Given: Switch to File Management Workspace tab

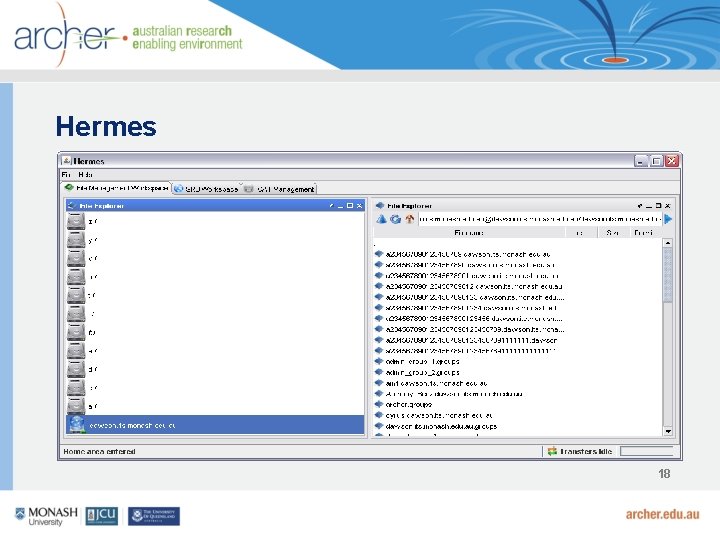Looking at the screenshot, I should tap(116, 188).
